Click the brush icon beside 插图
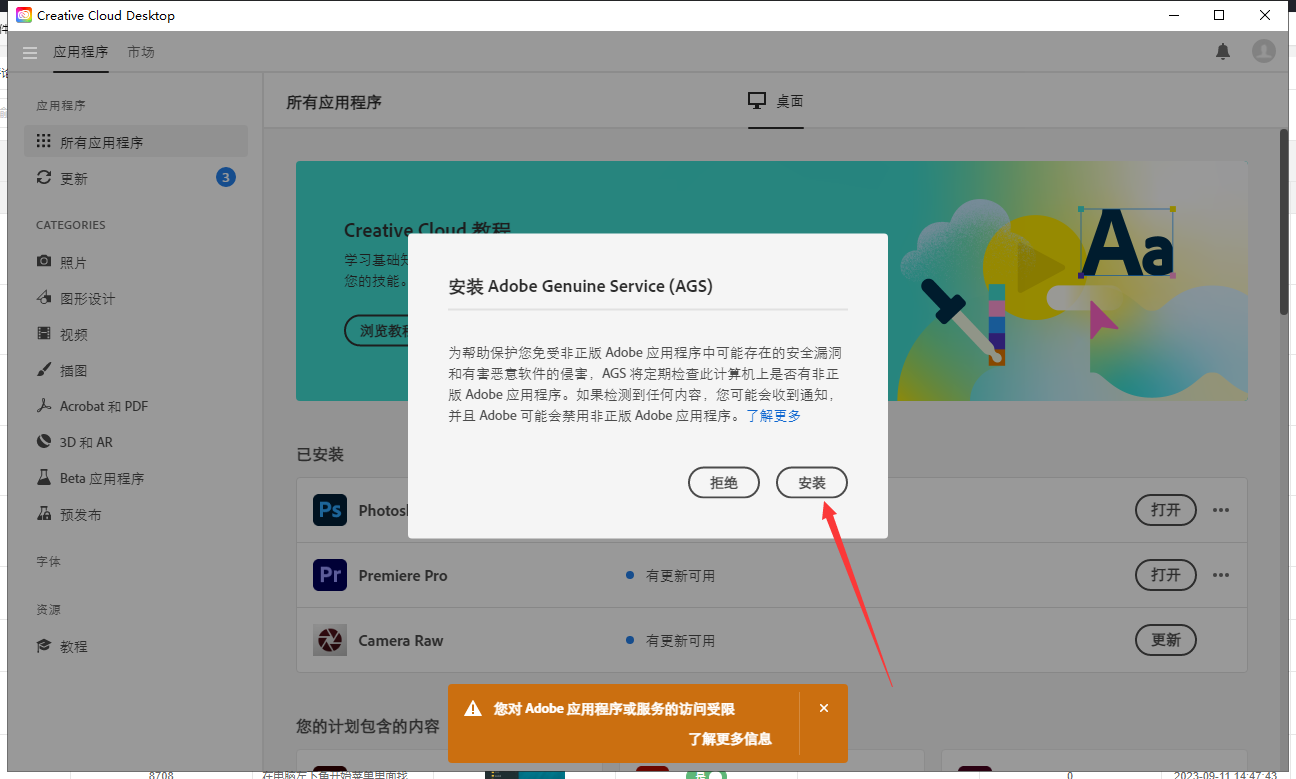The width and height of the screenshot is (1296, 779). pos(44,370)
